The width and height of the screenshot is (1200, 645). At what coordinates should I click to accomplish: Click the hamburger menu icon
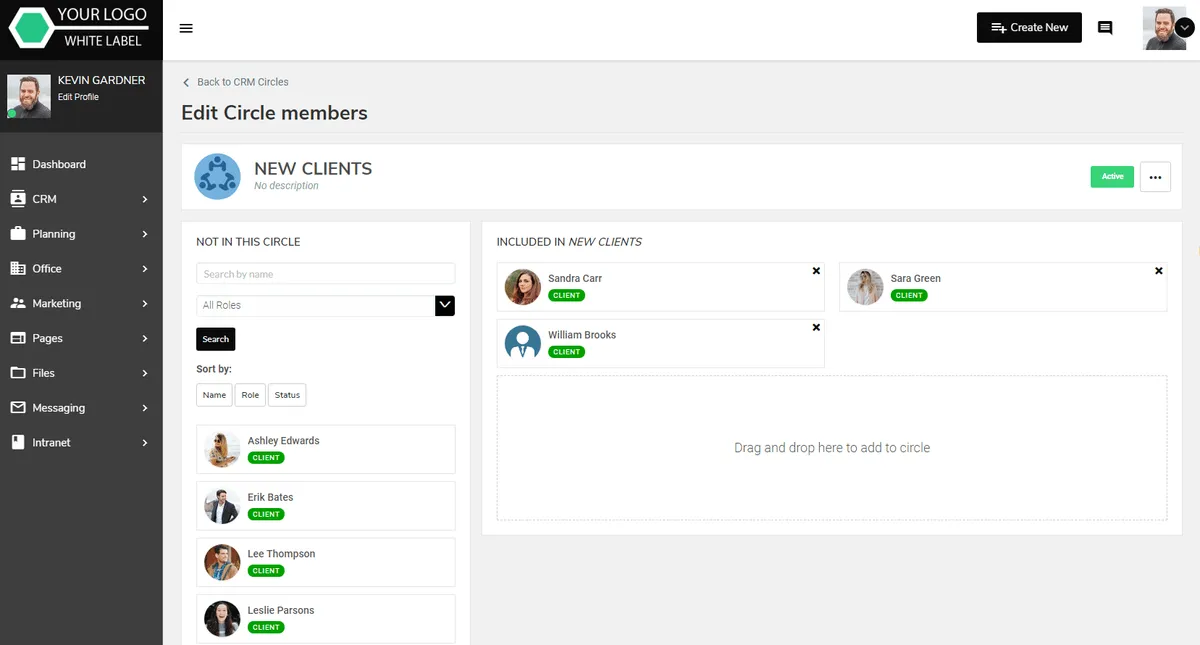[x=186, y=28]
